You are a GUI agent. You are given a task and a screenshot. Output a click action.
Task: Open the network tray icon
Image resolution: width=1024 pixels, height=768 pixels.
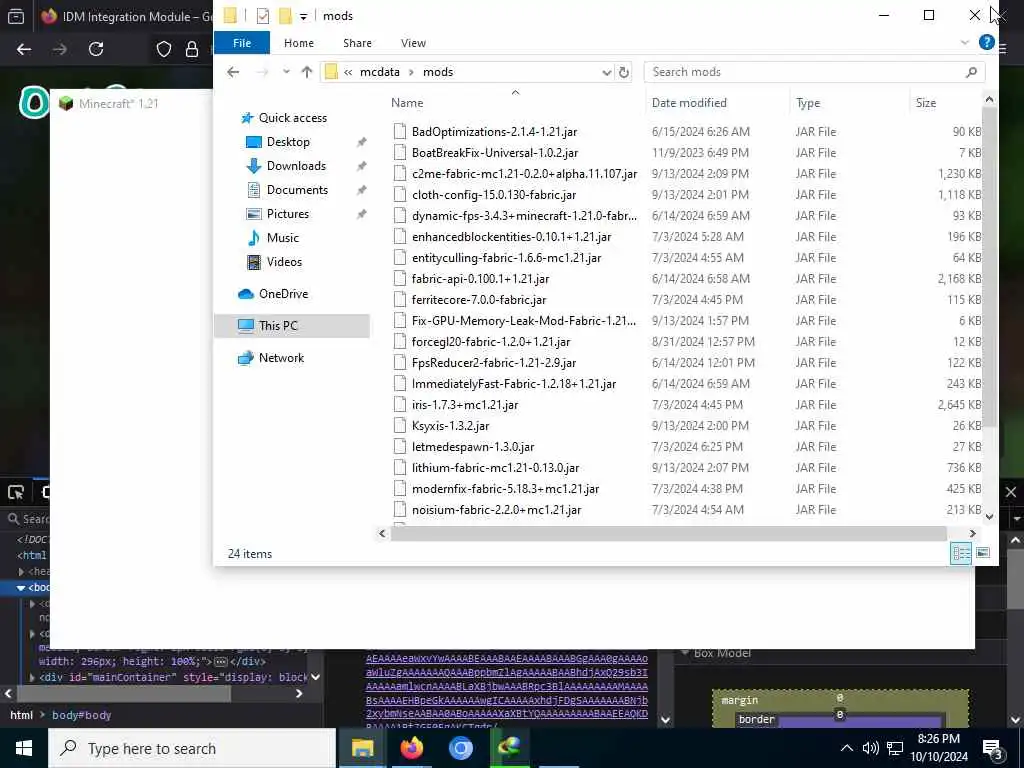pyautogui.click(x=895, y=748)
